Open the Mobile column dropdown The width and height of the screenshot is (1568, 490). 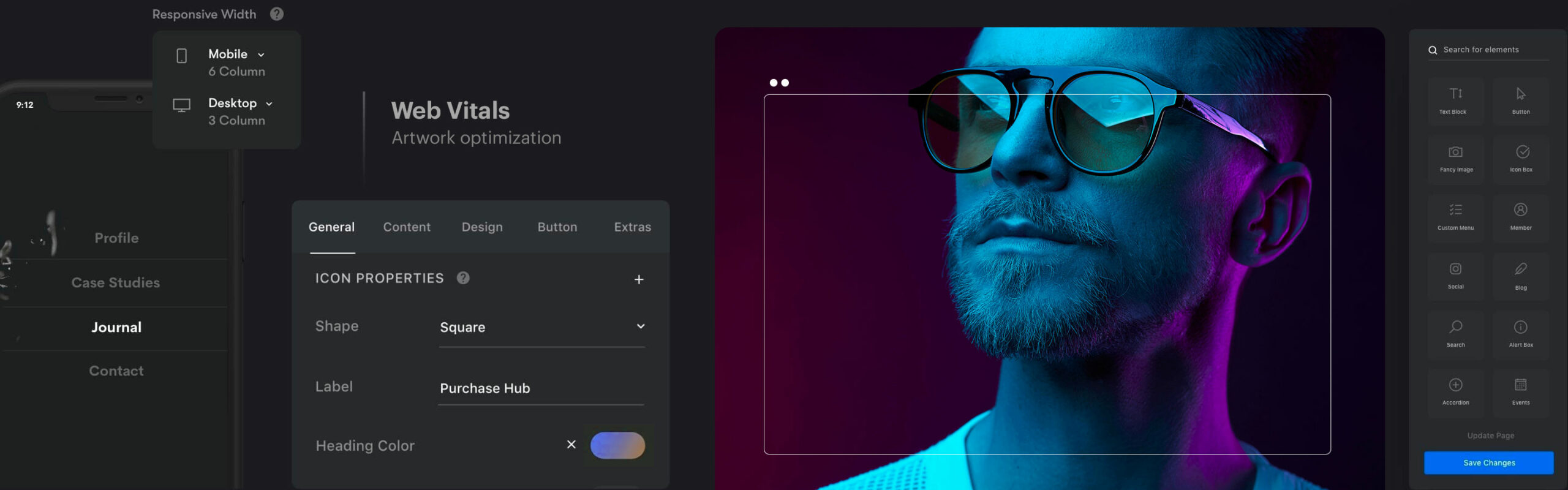click(x=236, y=55)
